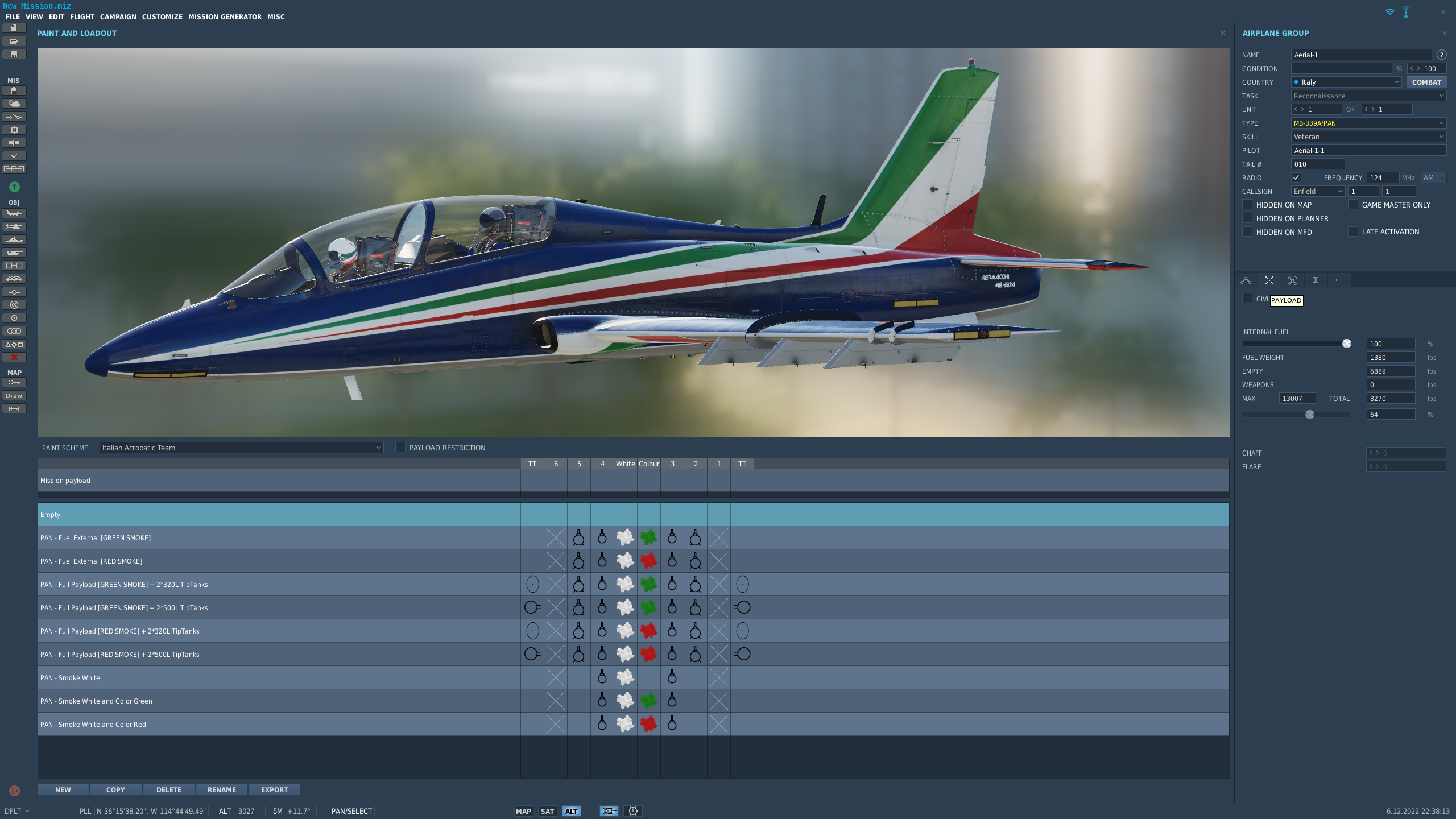Open the AM modulation dropdown
The image size is (1456, 819).
(1433, 177)
